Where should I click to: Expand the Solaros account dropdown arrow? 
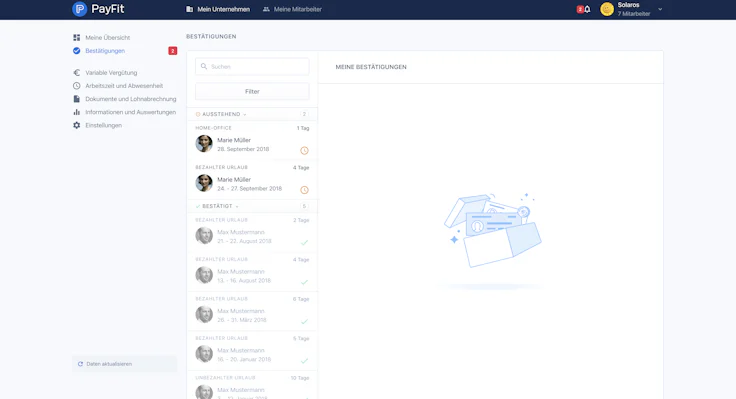click(660, 9)
